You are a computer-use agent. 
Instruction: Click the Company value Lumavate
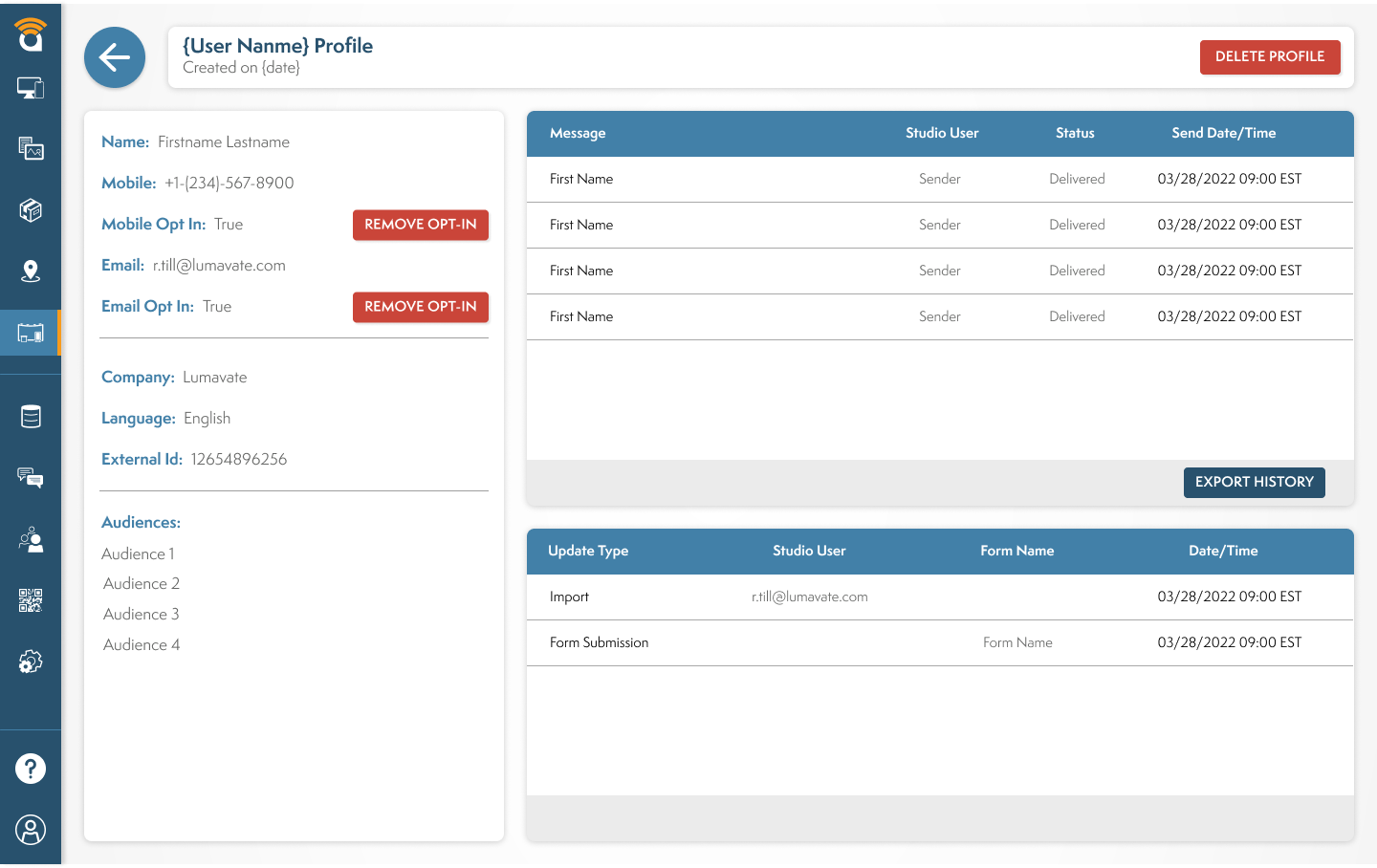(215, 377)
